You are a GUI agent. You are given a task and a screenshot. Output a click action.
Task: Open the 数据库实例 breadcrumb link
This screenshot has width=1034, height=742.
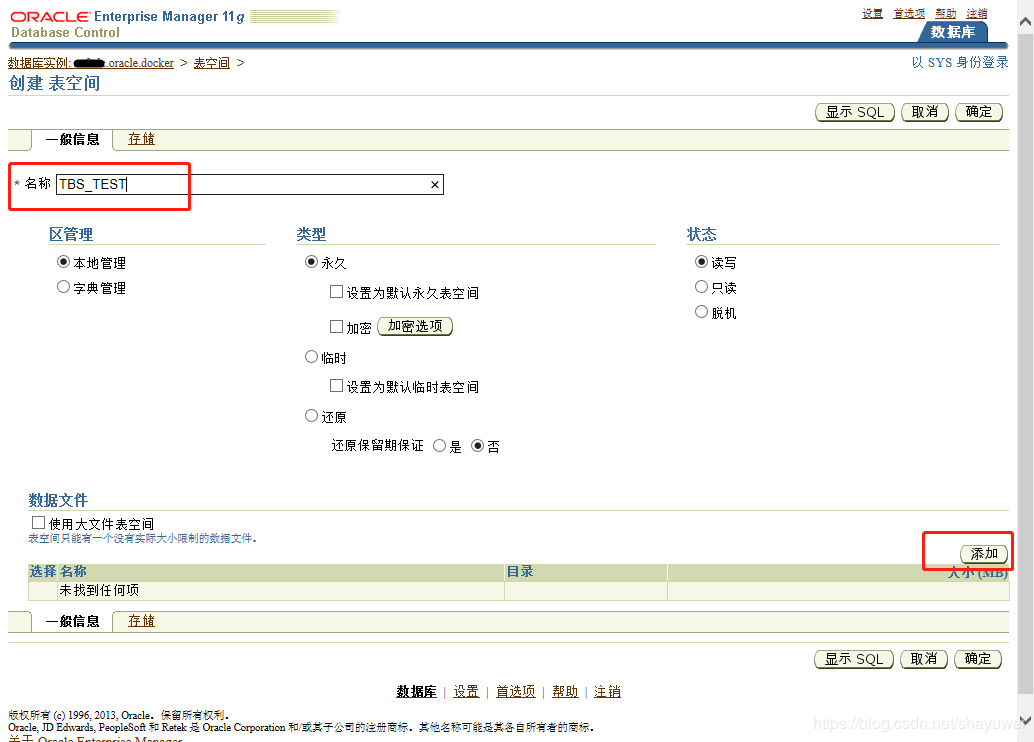click(x=91, y=63)
